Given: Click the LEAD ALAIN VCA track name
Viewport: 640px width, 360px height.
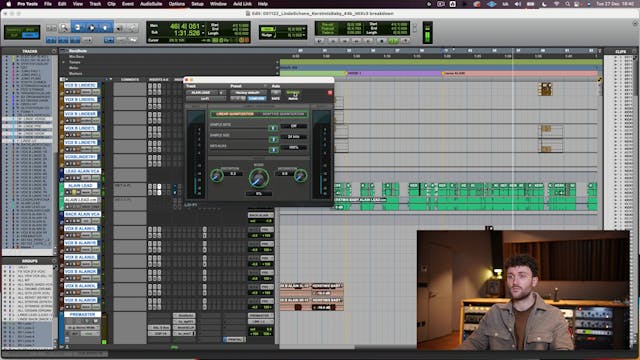Looking at the screenshot, I should [82, 171].
